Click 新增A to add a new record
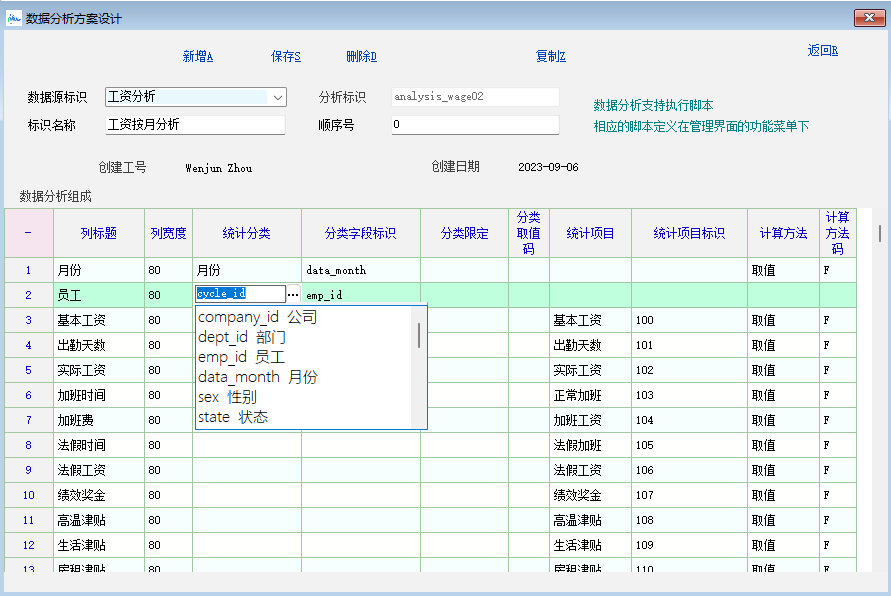891x596 pixels. coord(198,57)
